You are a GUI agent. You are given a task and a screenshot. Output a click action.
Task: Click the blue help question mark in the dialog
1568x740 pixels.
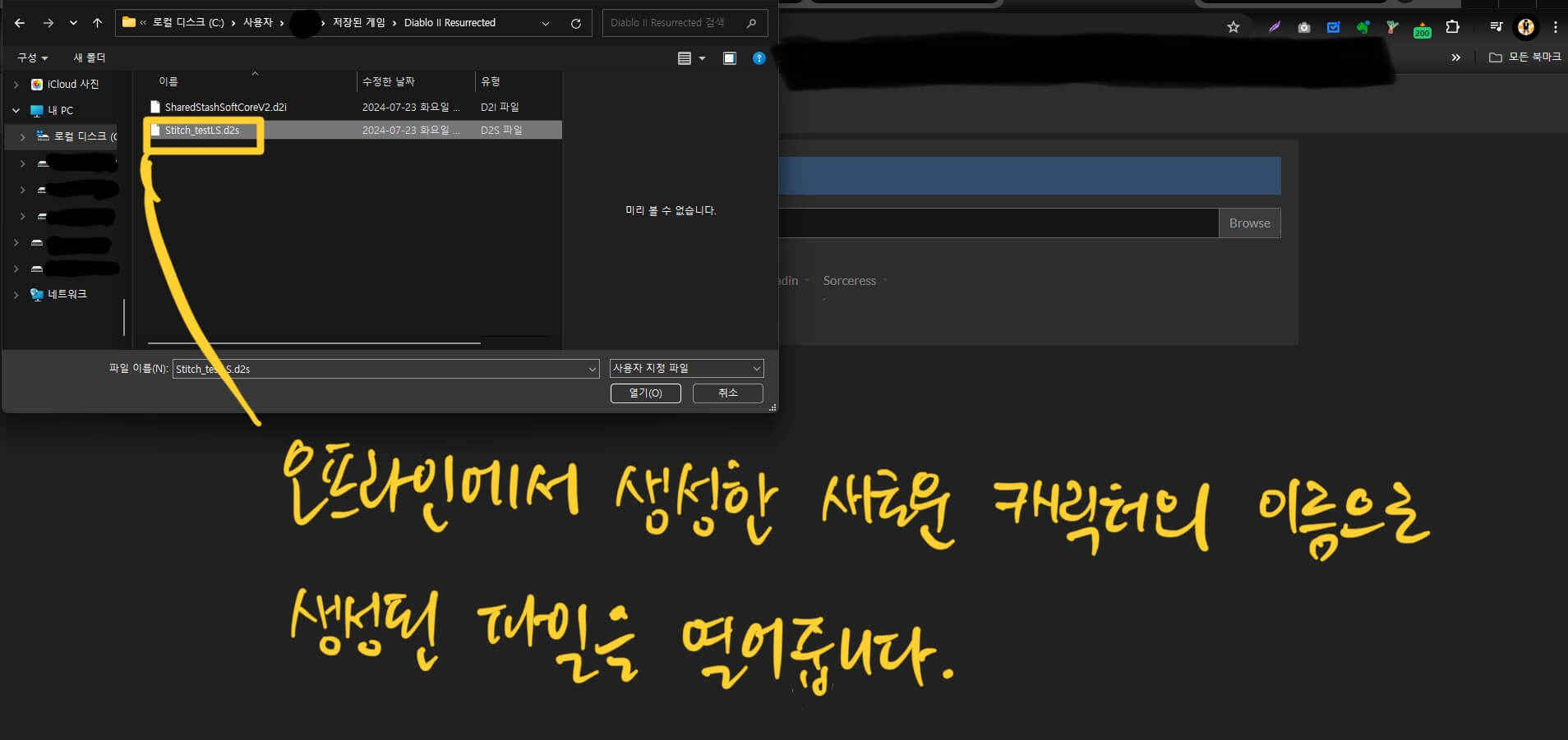[x=759, y=57]
